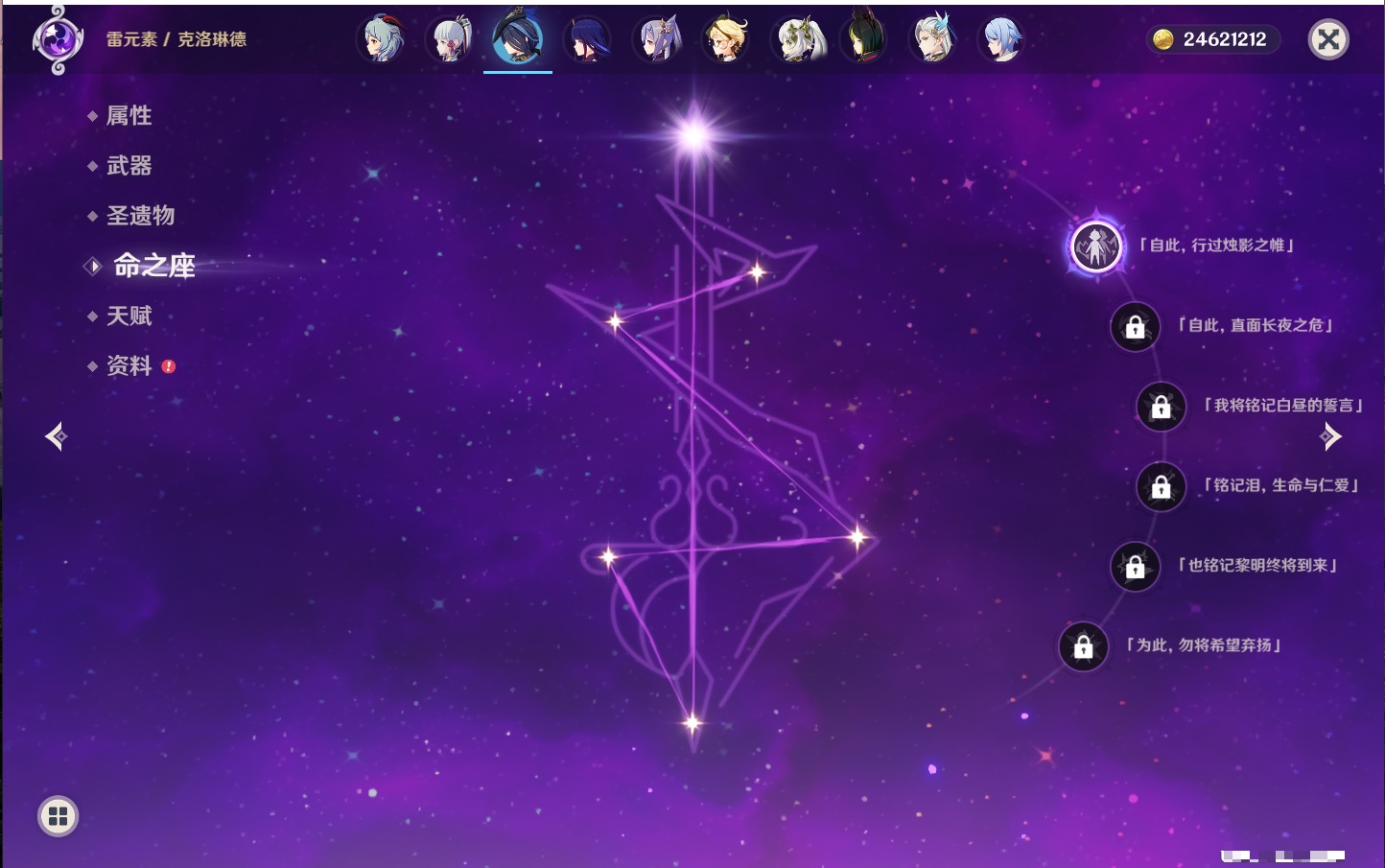Click the label 「也铭记黎明终将到来」
This screenshot has height=868, width=1385.
(1257, 566)
